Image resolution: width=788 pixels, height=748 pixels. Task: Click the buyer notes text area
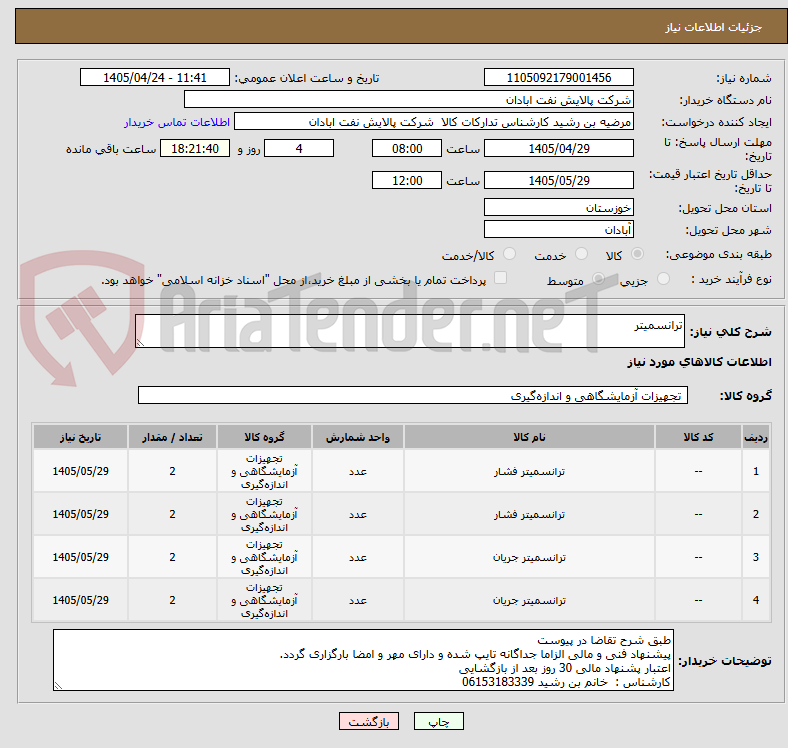[363, 660]
